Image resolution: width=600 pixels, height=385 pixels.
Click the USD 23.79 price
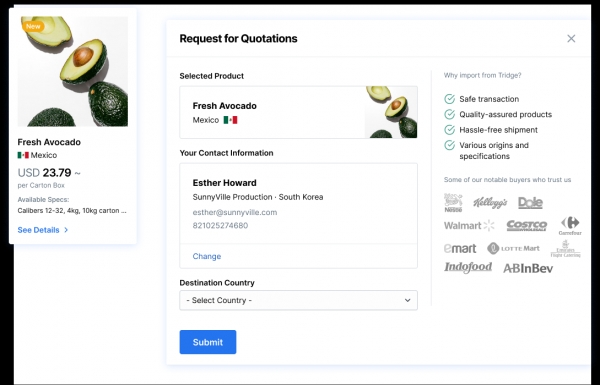point(44,173)
